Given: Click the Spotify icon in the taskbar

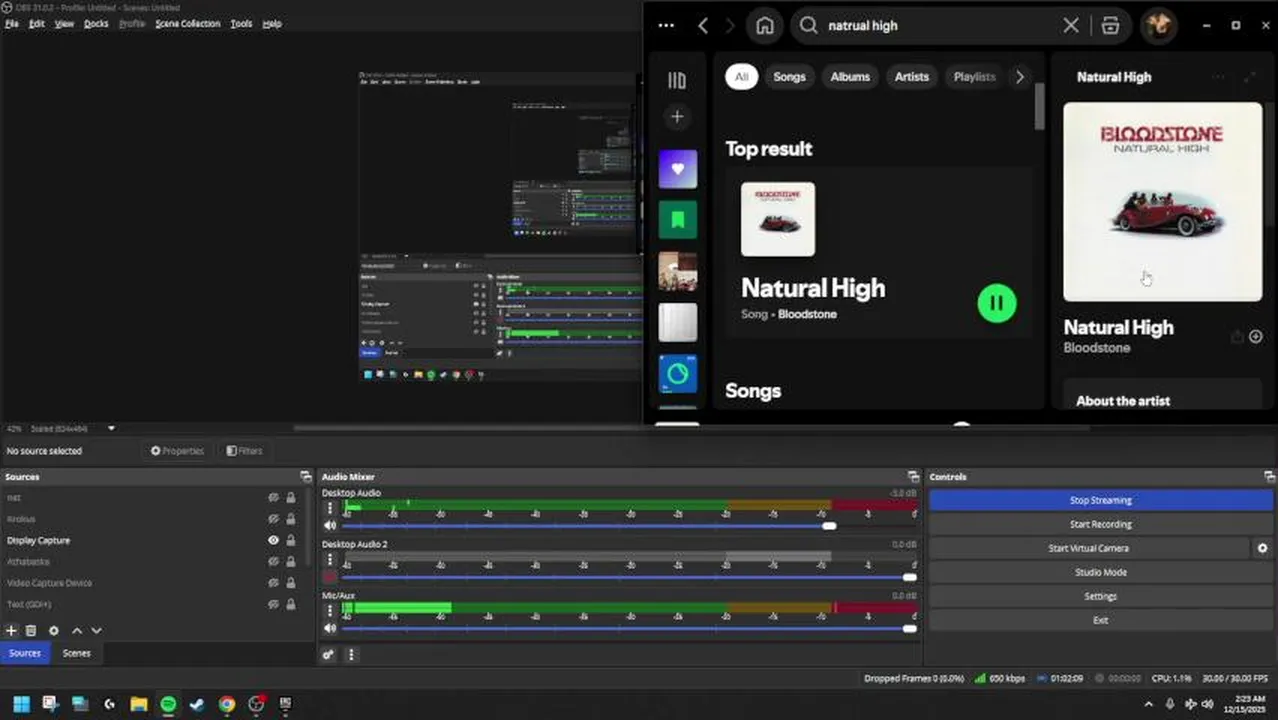Looking at the screenshot, I should (x=168, y=704).
